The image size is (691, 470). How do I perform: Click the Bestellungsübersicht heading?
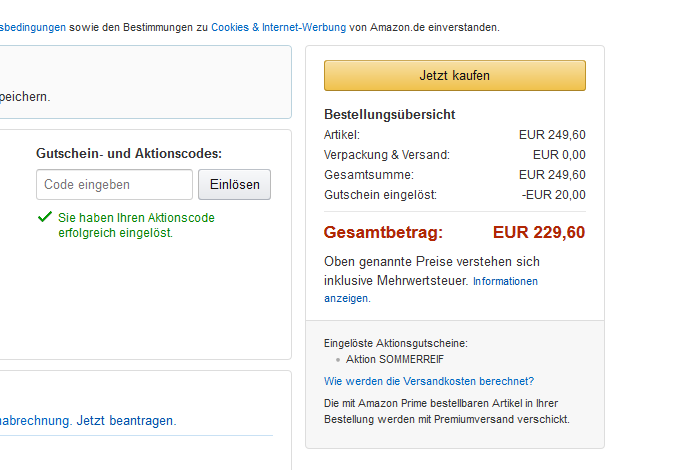pos(390,115)
